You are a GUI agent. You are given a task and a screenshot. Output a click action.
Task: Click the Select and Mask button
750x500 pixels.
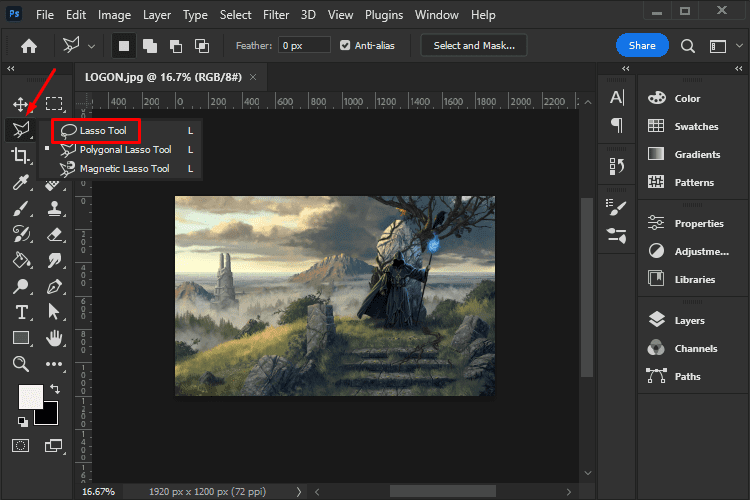click(474, 45)
